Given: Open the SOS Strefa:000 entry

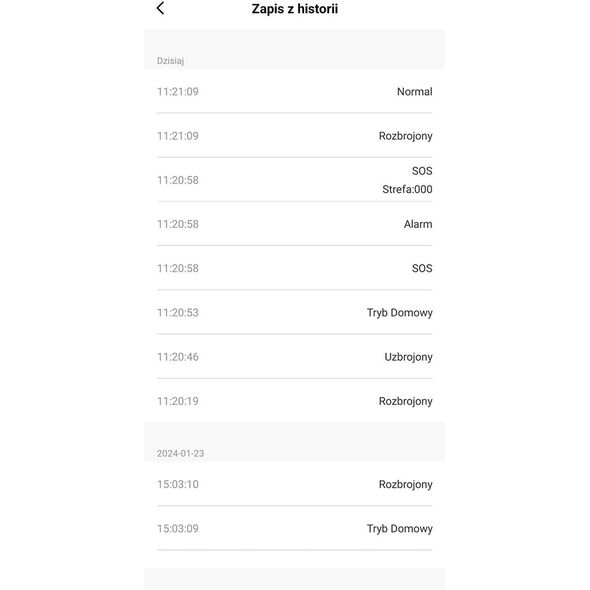Looking at the screenshot, I should [x=294, y=180].
